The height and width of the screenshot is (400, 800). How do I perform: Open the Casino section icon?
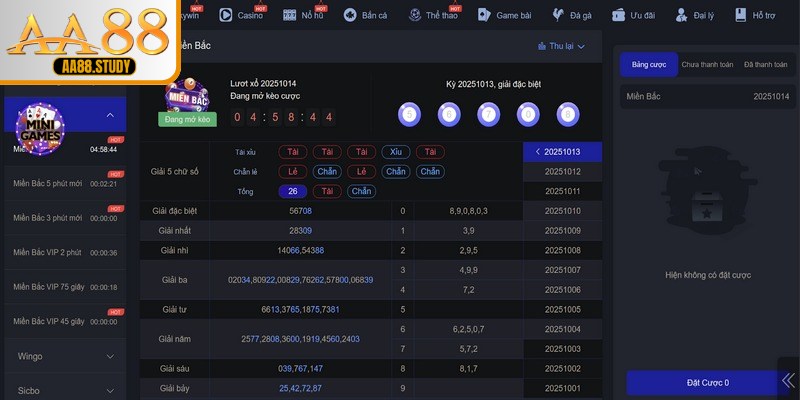pyautogui.click(x=227, y=15)
